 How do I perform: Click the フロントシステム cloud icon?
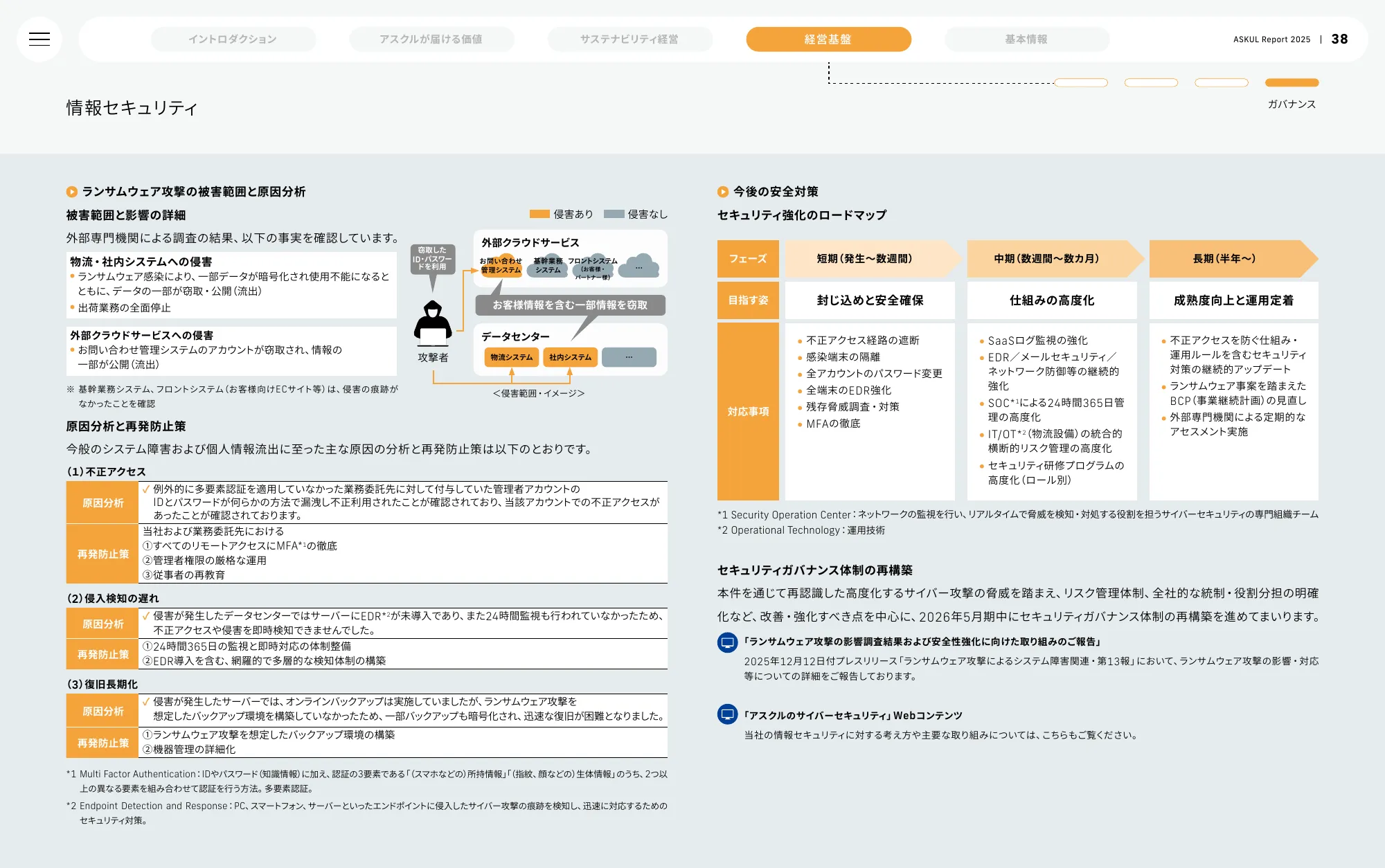pos(592,267)
